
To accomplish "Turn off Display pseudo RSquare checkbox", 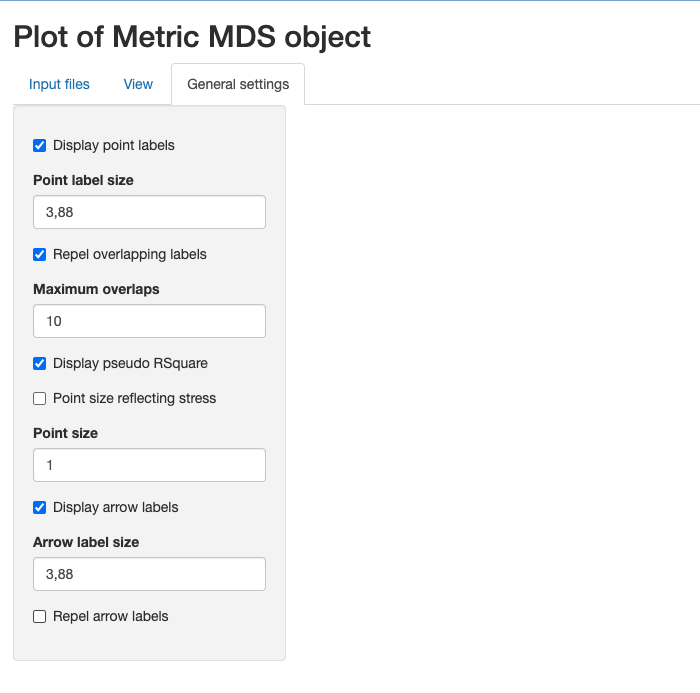I will 39,363.
